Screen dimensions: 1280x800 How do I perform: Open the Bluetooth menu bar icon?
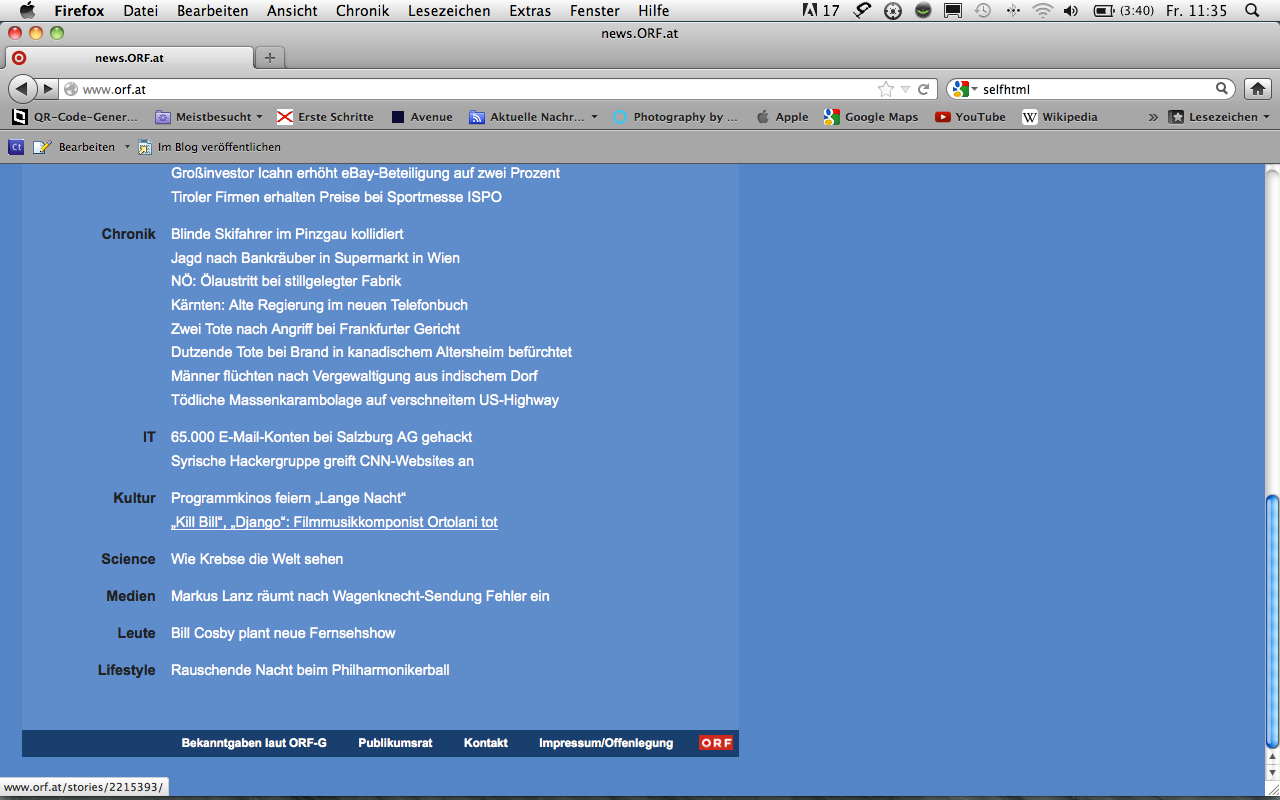click(1013, 11)
